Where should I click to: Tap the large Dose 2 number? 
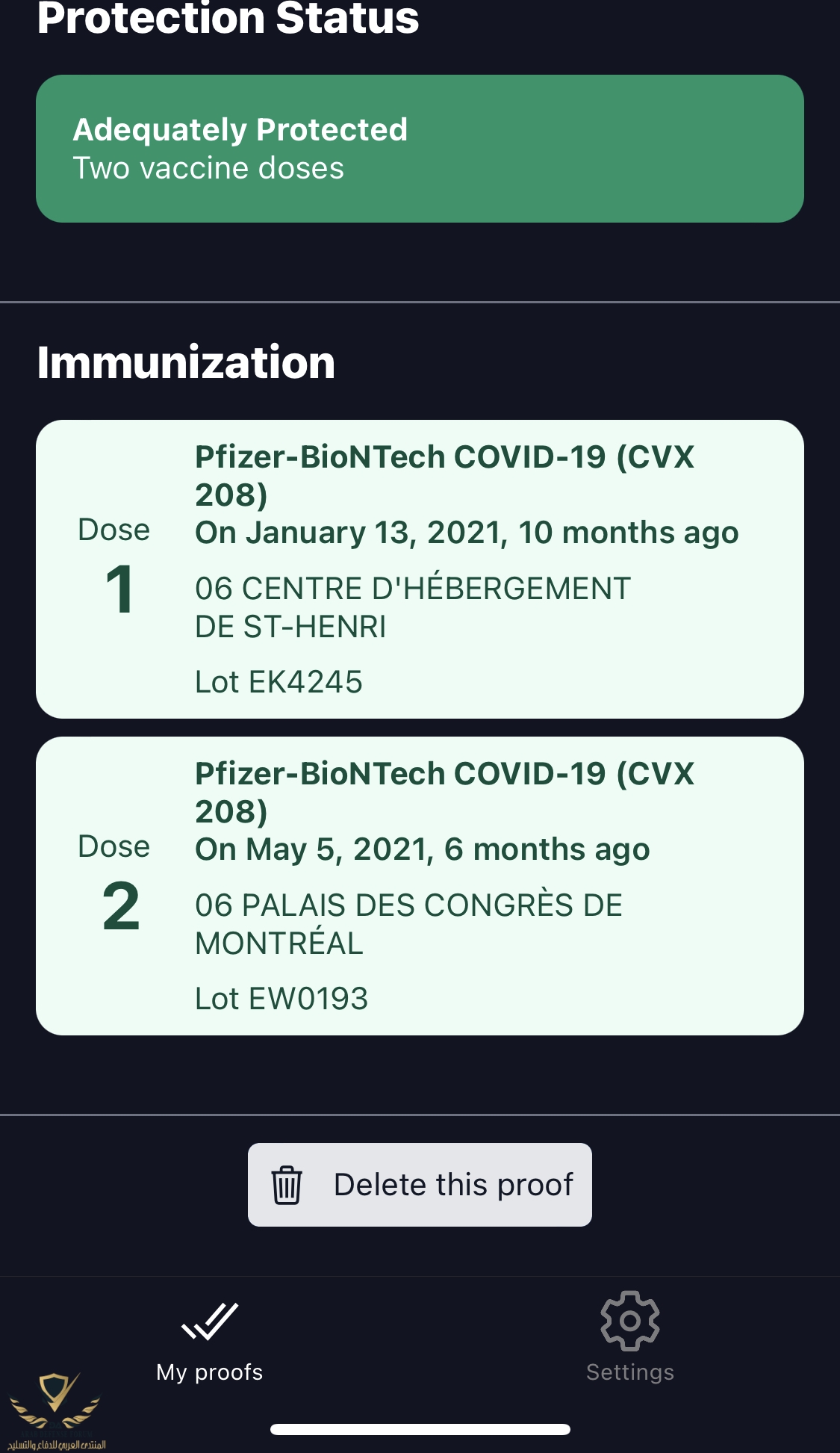tap(120, 906)
